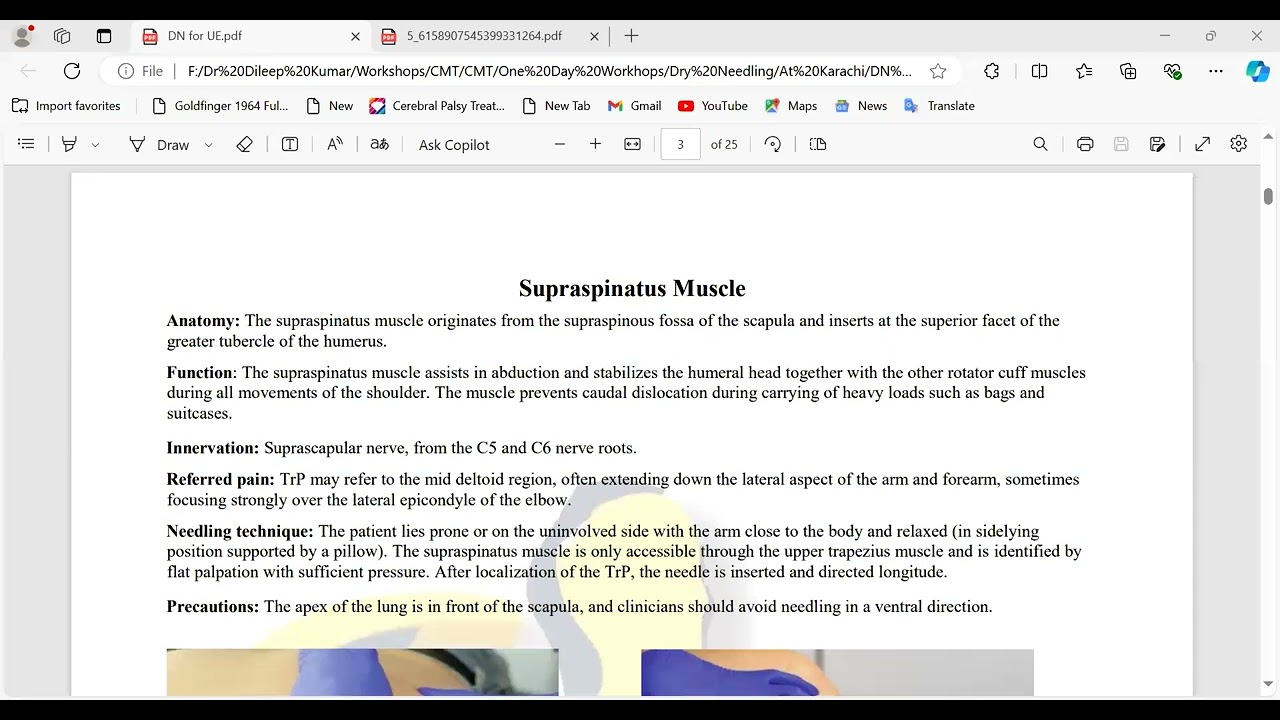Screen dimensions: 1280x720
Task: Open the Gmail bookmark
Action: tap(635, 106)
